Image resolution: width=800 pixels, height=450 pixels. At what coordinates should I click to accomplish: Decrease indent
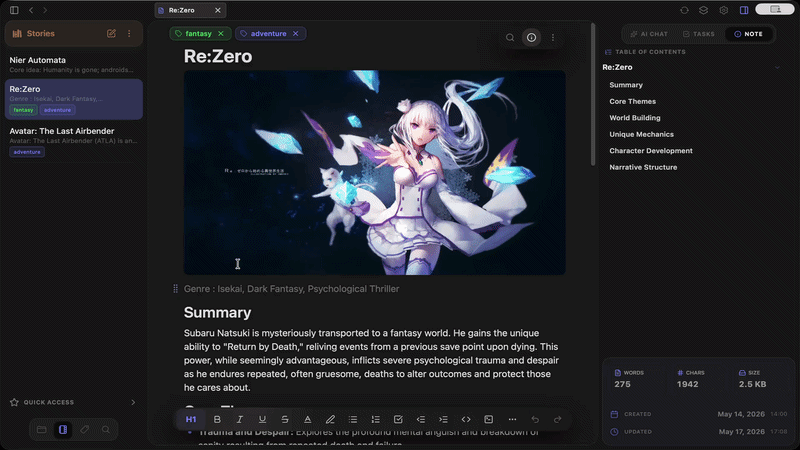(x=420, y=419)
